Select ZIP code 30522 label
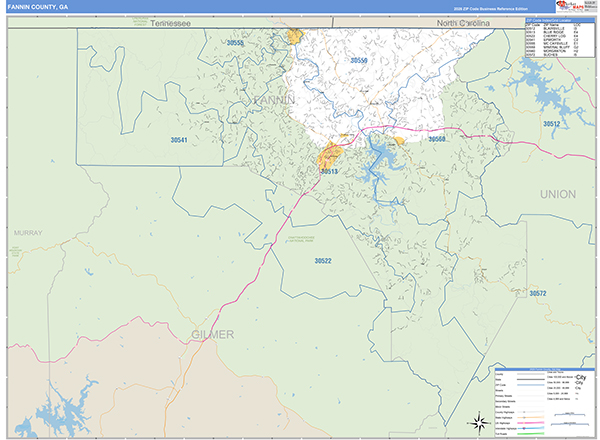The width and height of the screenshot is (600, 440). coord(322,261)
